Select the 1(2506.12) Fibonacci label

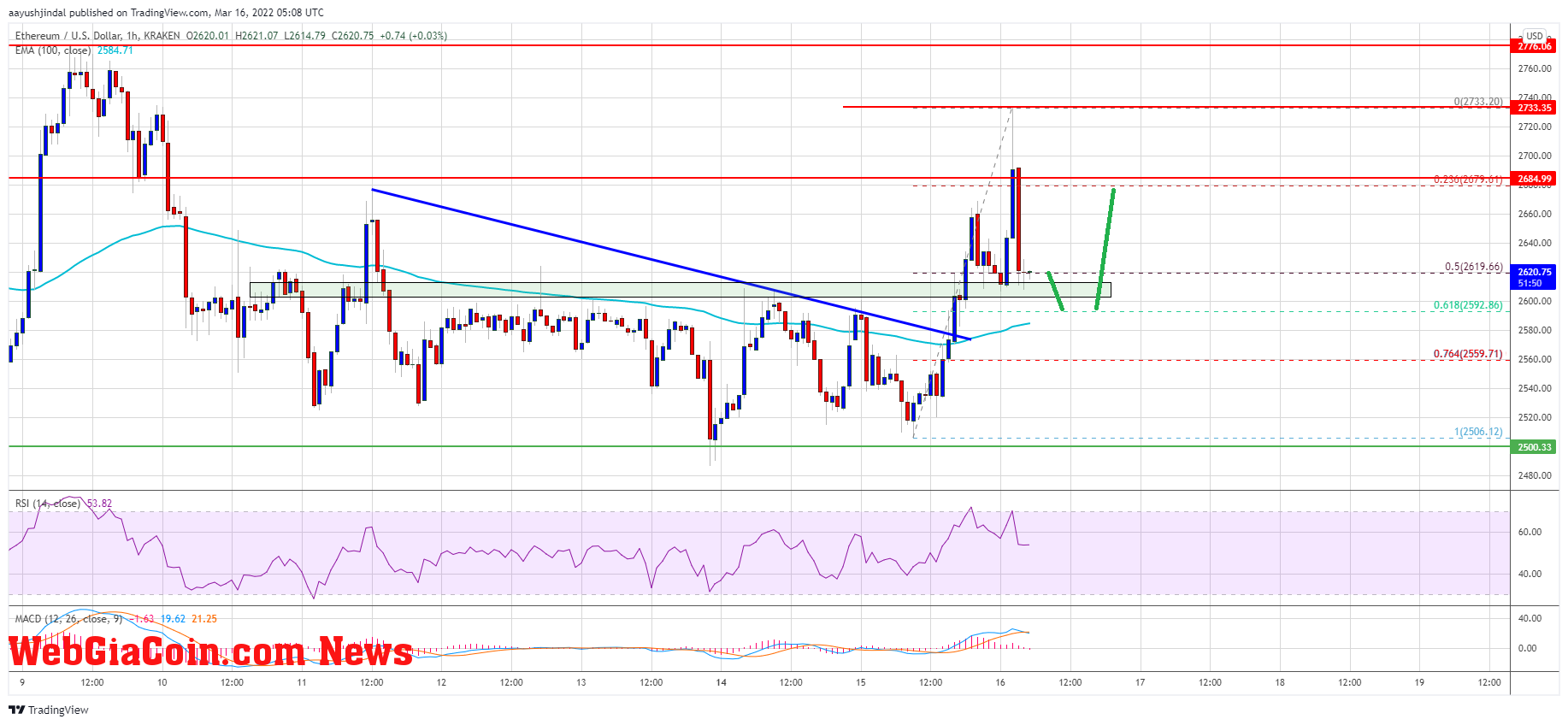point(1477,432)
